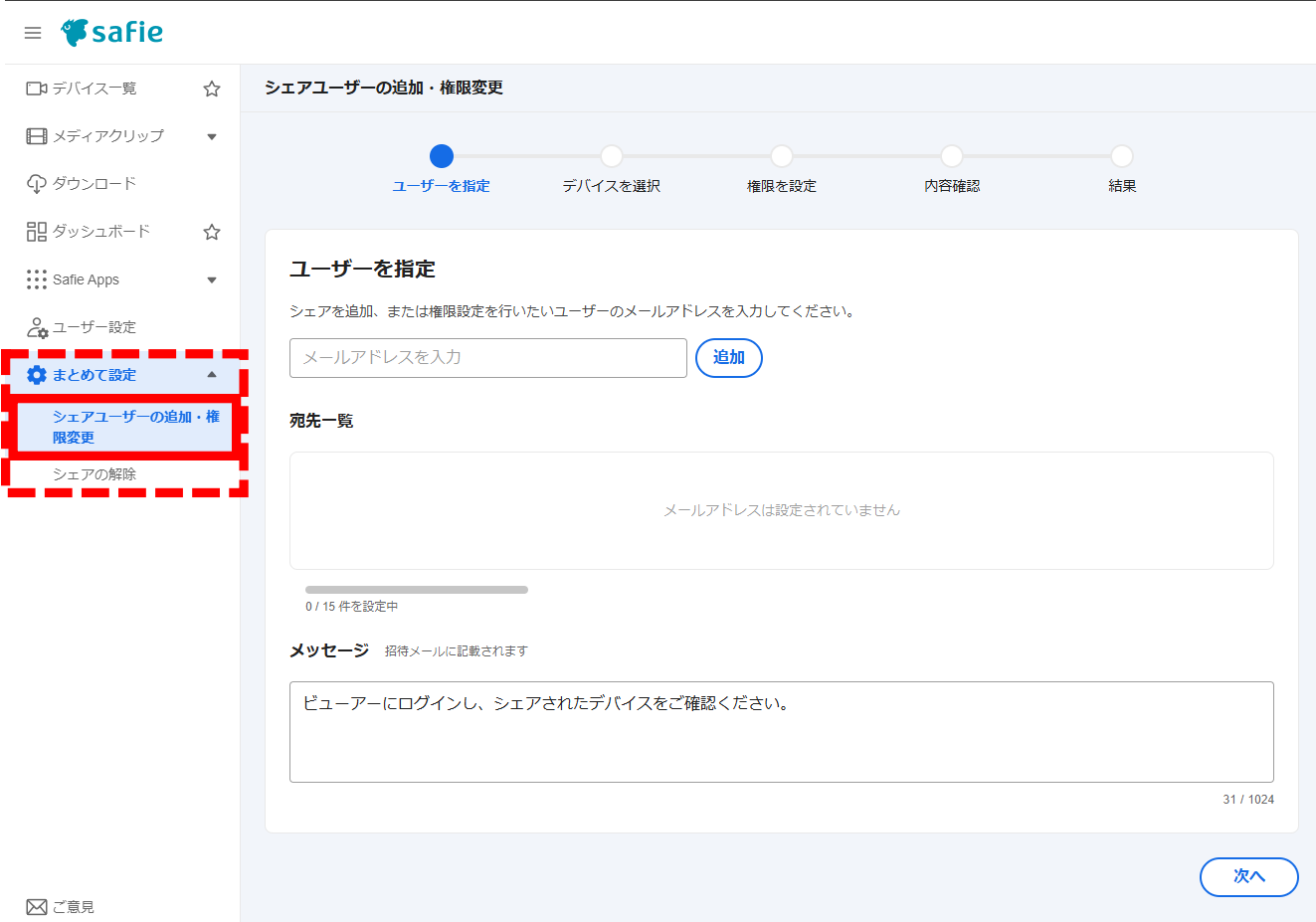This screenshot has width=1316, height=922.
Task: Select the ユーザーを指定 step circle
Action: point(442,156)
